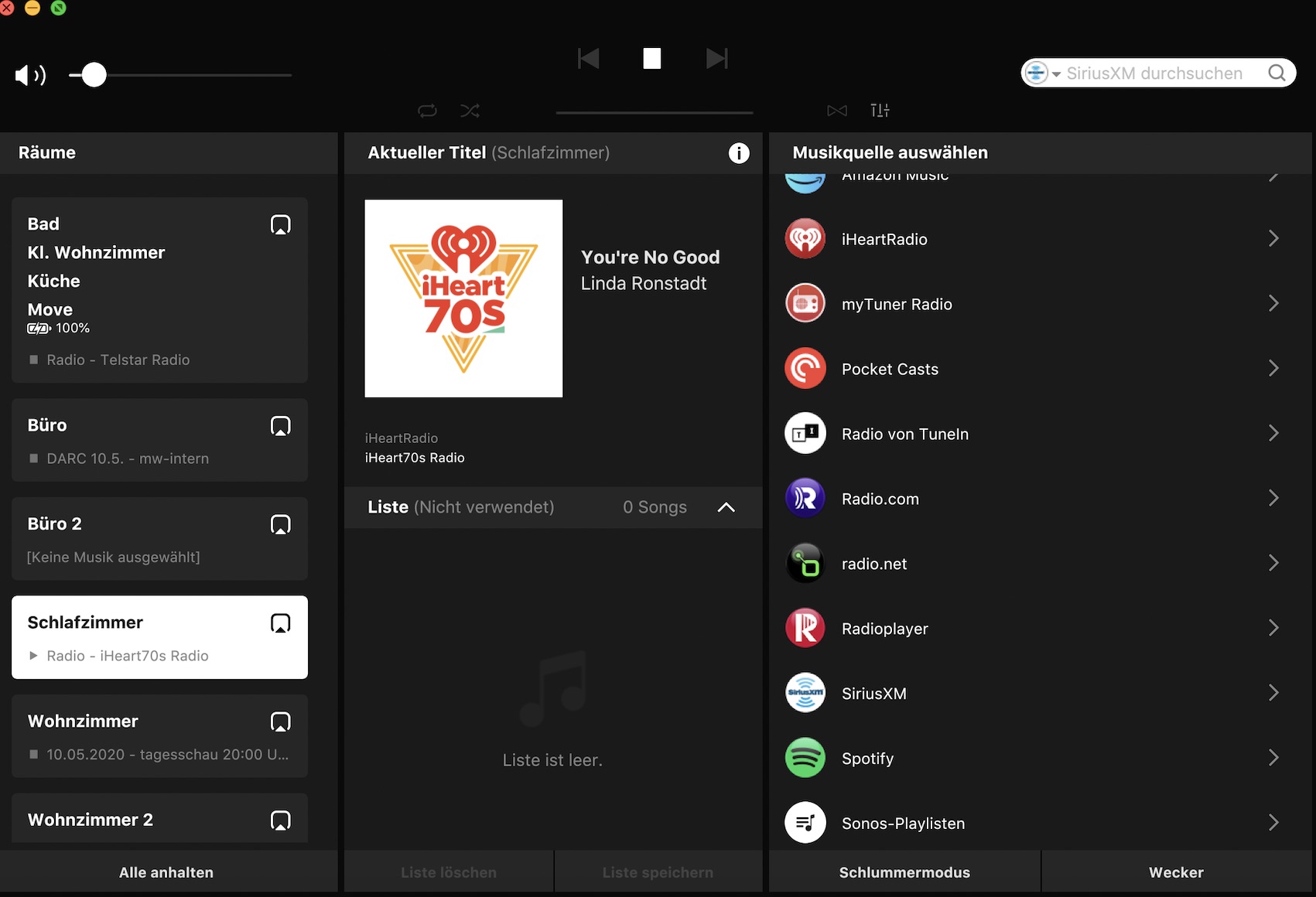Click the Radioplayer source icon
The width and height of the screenshot is (1316, 897).
pyautogui.click(x=805, y=629)
